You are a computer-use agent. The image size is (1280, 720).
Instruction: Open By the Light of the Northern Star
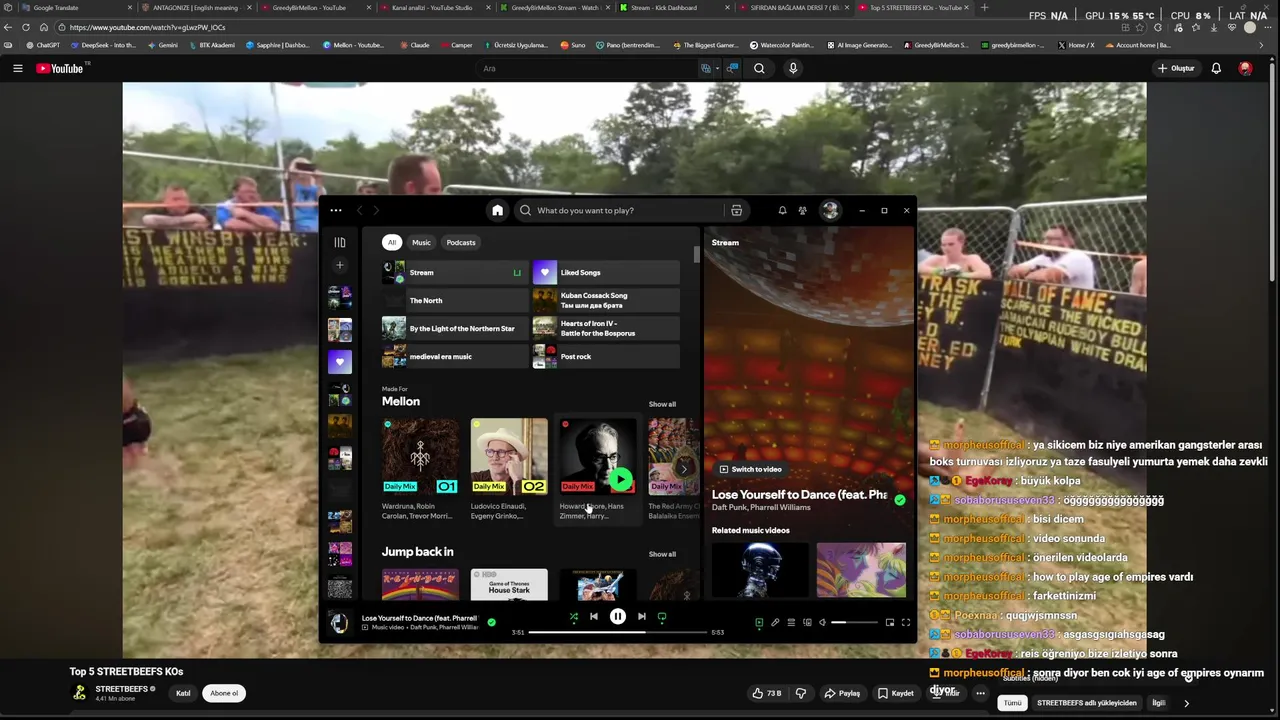coord(455,328)
